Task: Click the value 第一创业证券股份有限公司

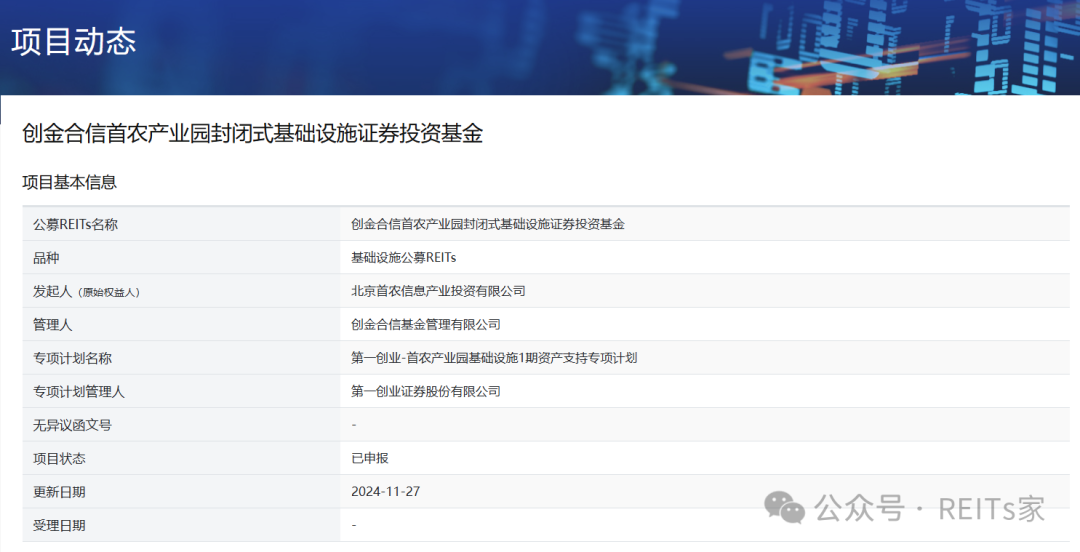Action: click(x=426, y=391)
